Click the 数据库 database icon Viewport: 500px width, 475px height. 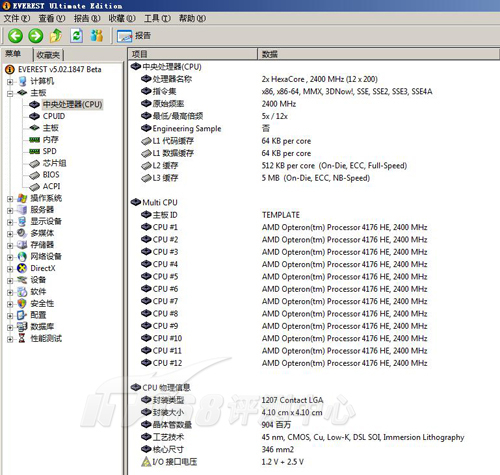[x=22, y=327]
